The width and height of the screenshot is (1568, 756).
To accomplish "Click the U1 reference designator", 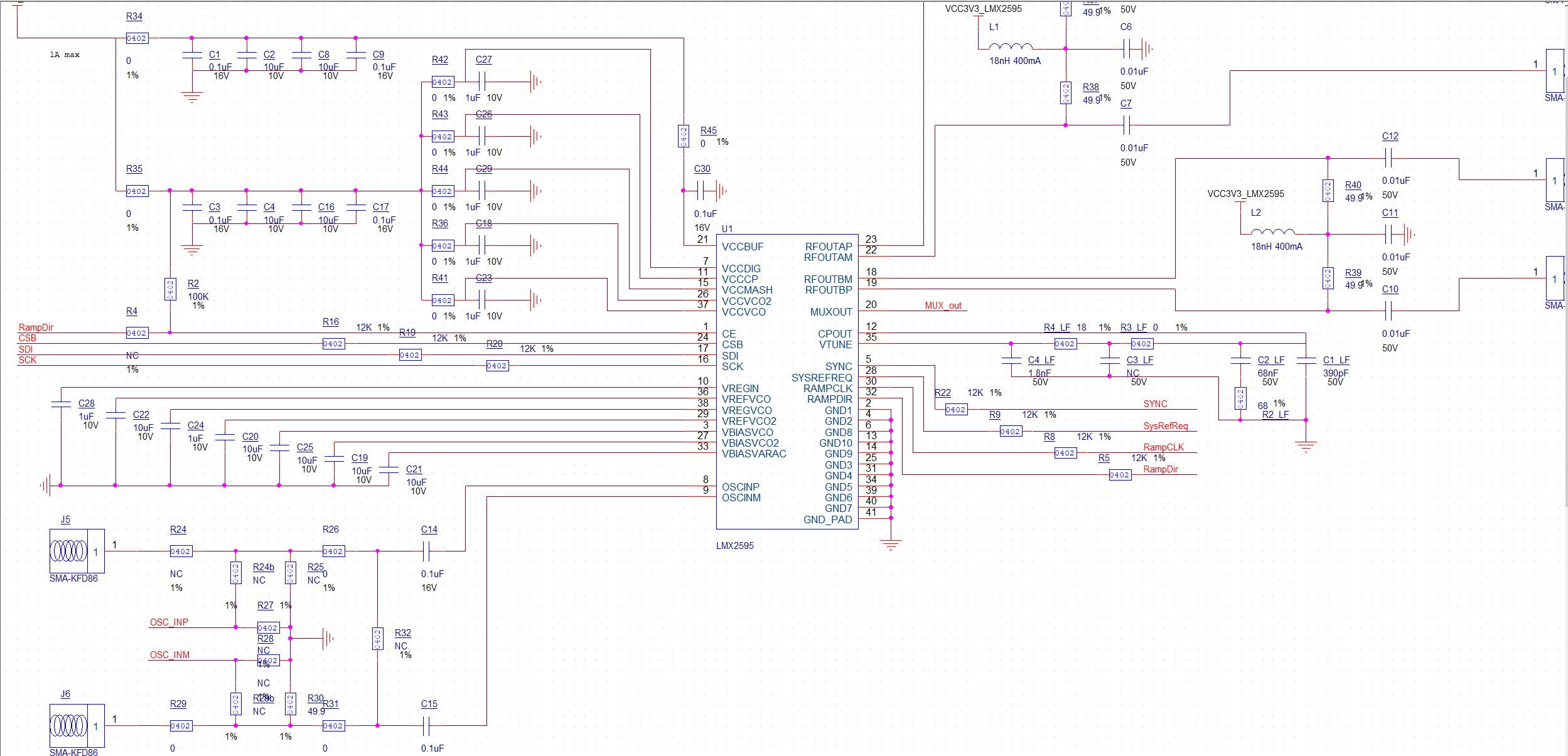I will [727, 229].
